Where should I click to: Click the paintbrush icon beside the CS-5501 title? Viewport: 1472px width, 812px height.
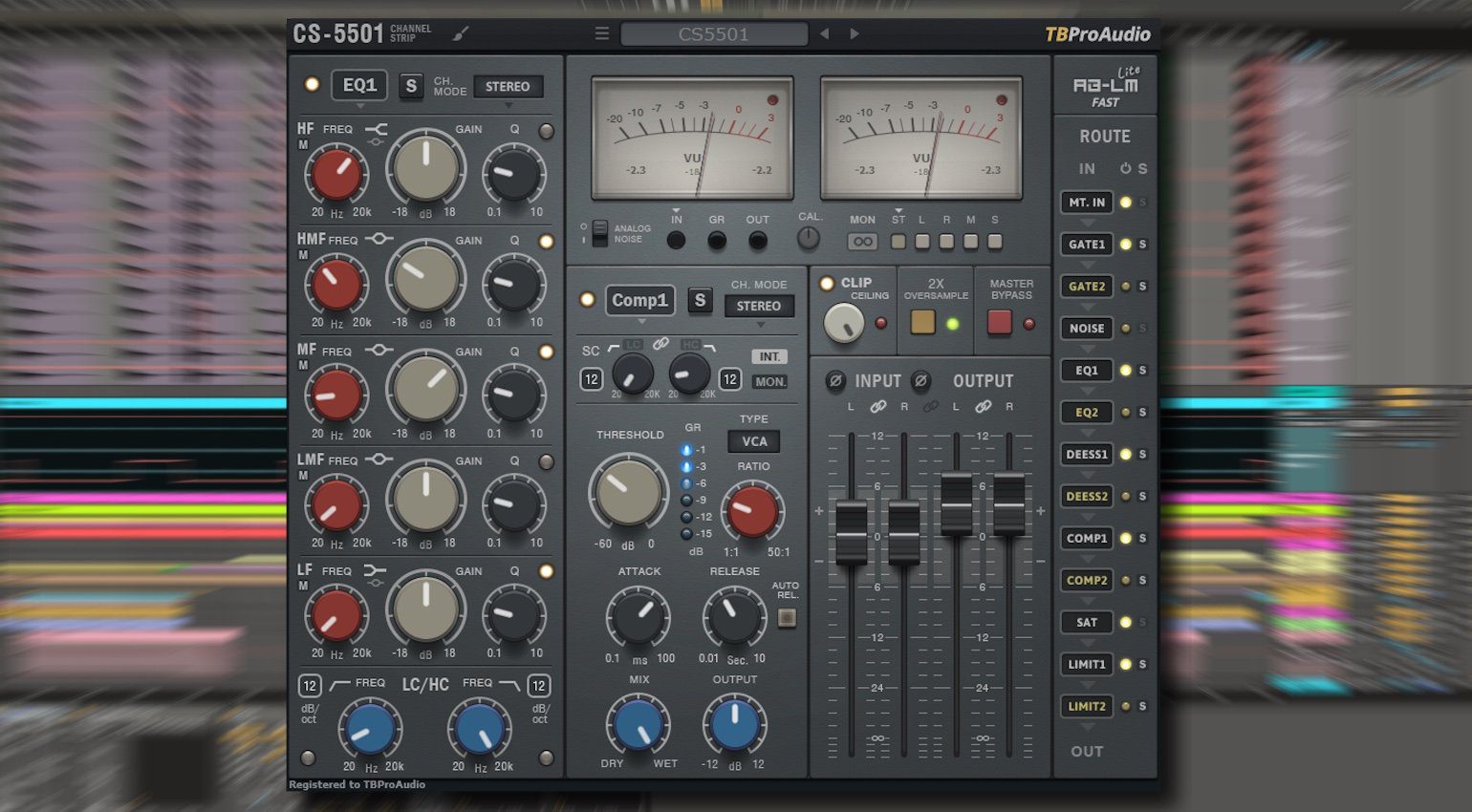coord(461,34)
